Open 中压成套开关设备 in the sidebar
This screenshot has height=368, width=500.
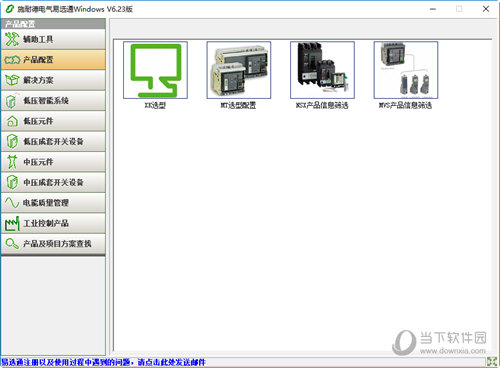[53, 182]
